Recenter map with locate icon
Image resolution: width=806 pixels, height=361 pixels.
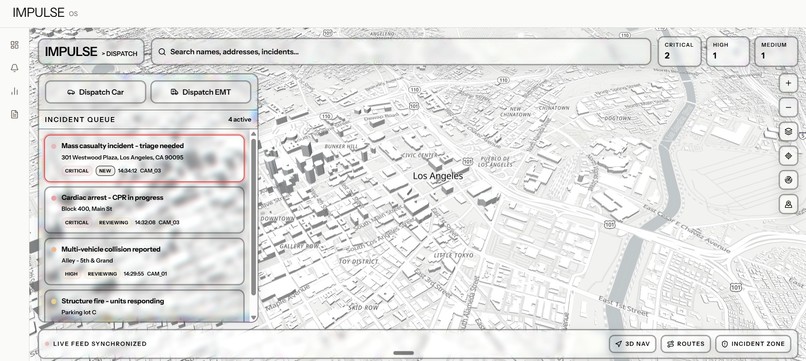[x=789, y=155]
